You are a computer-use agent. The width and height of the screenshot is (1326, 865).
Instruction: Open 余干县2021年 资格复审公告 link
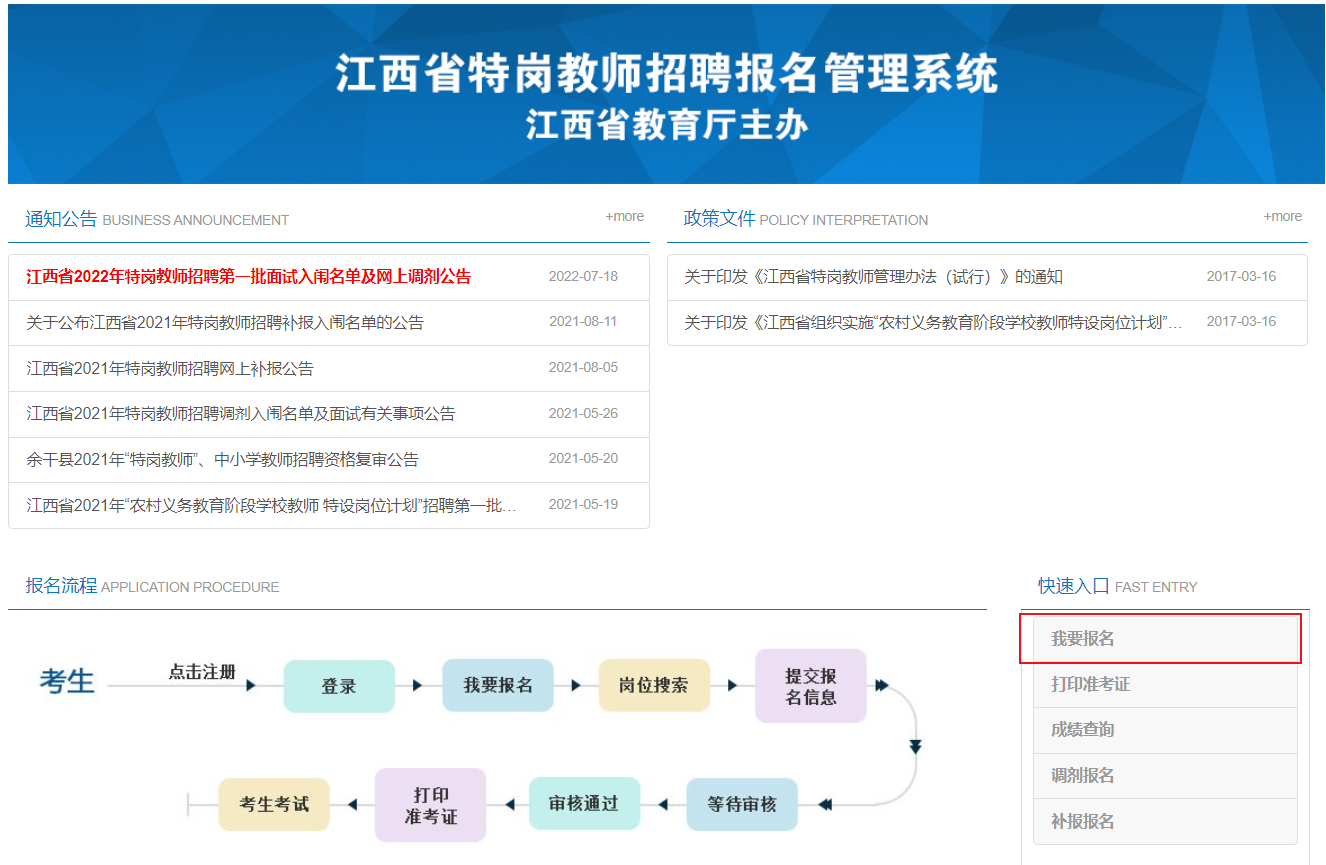[222, 460]
